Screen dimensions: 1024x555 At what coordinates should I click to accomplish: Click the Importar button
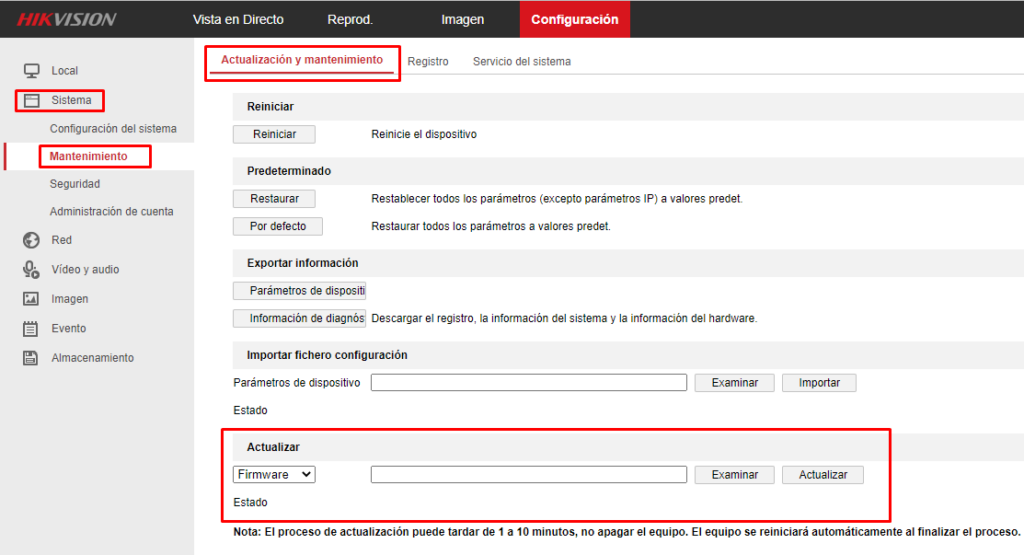(819, 383)
